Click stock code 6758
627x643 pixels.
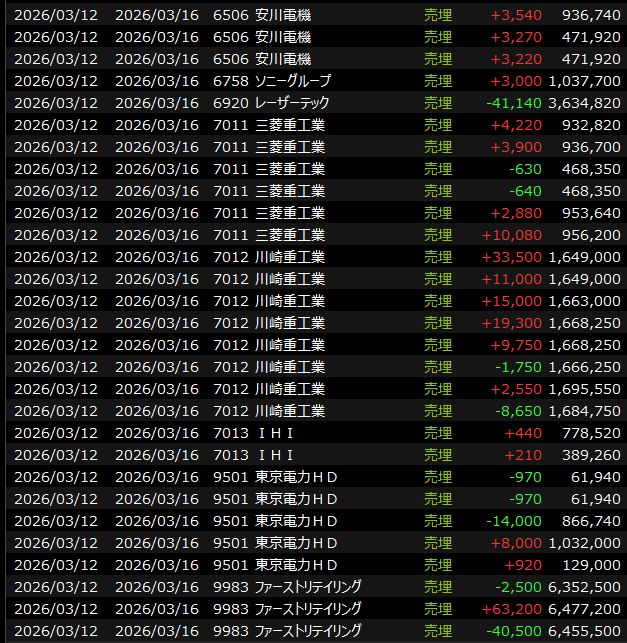pos(230,80)
